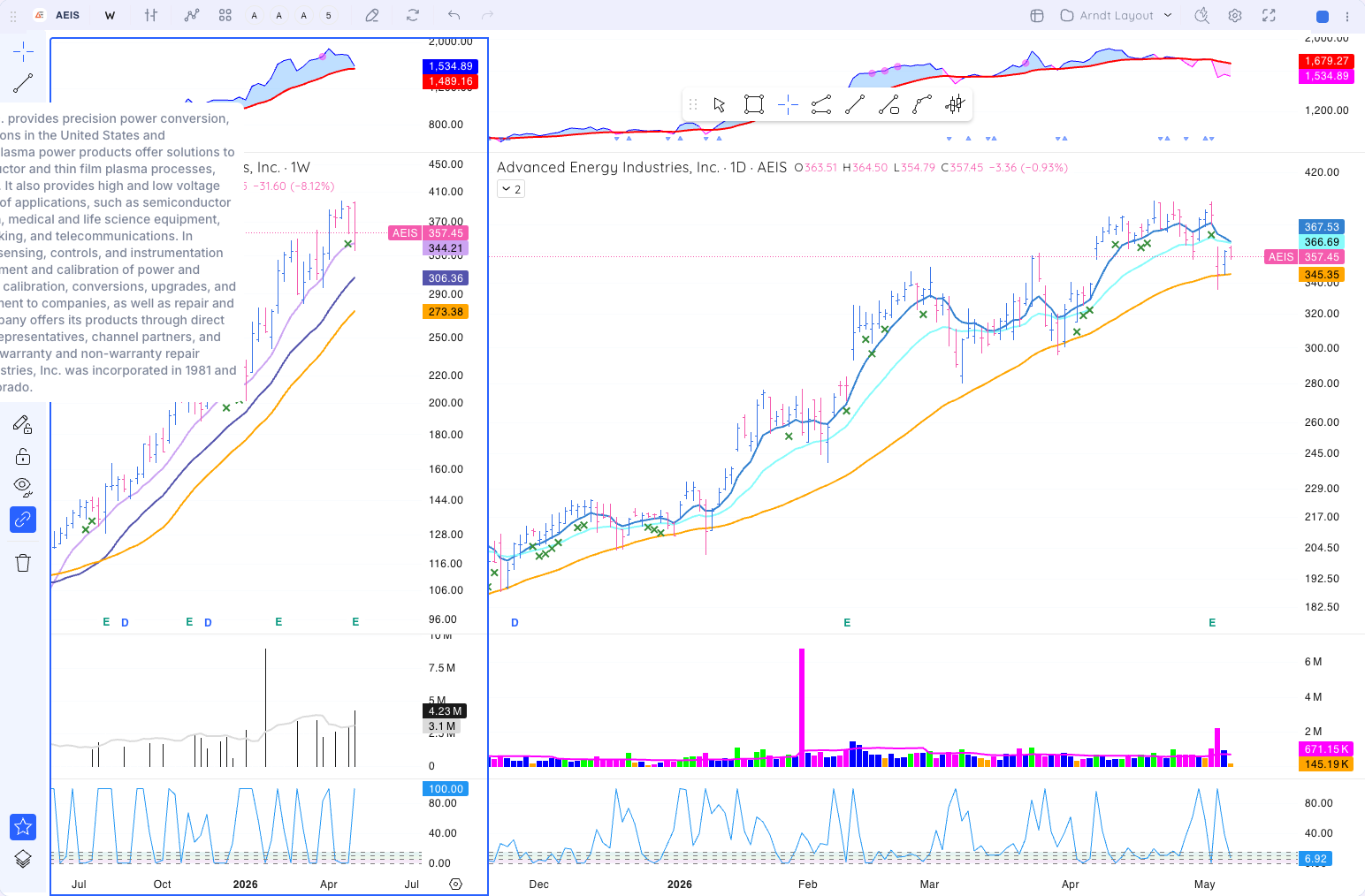Image resolution: width=1365 pixels, height=896 pixels.
Task: Click the 367.53 blue moving average label
Action: (x=1322, y=227)
